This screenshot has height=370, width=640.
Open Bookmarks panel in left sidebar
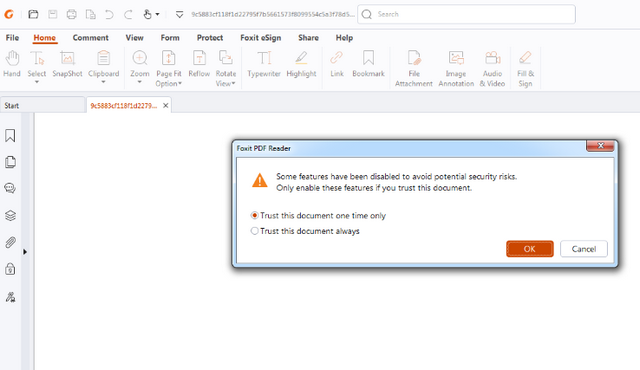click(x=10, y=135)
